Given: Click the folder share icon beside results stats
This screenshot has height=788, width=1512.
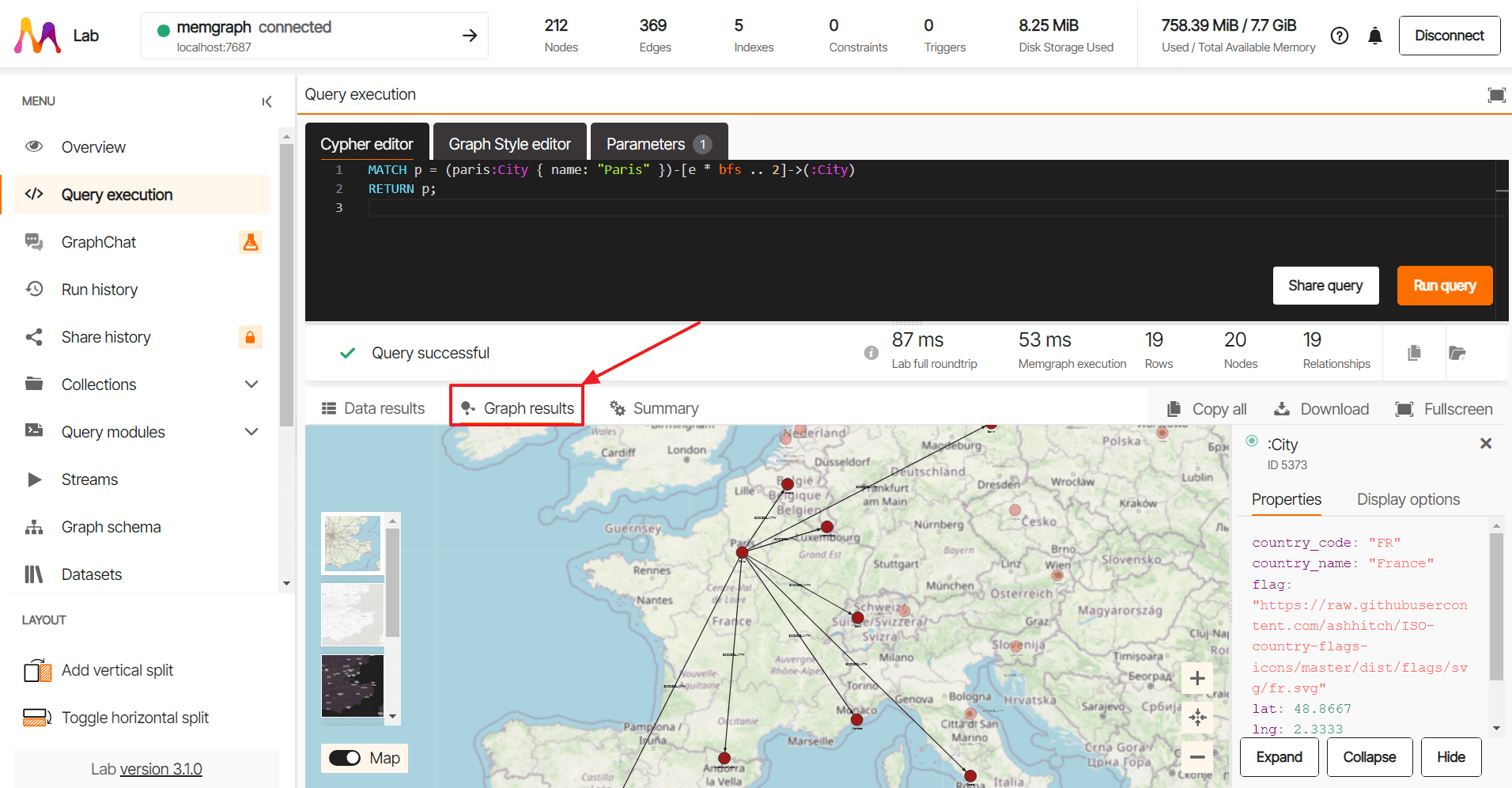Looking at the screenshot, I should [x=1457, y=353].
